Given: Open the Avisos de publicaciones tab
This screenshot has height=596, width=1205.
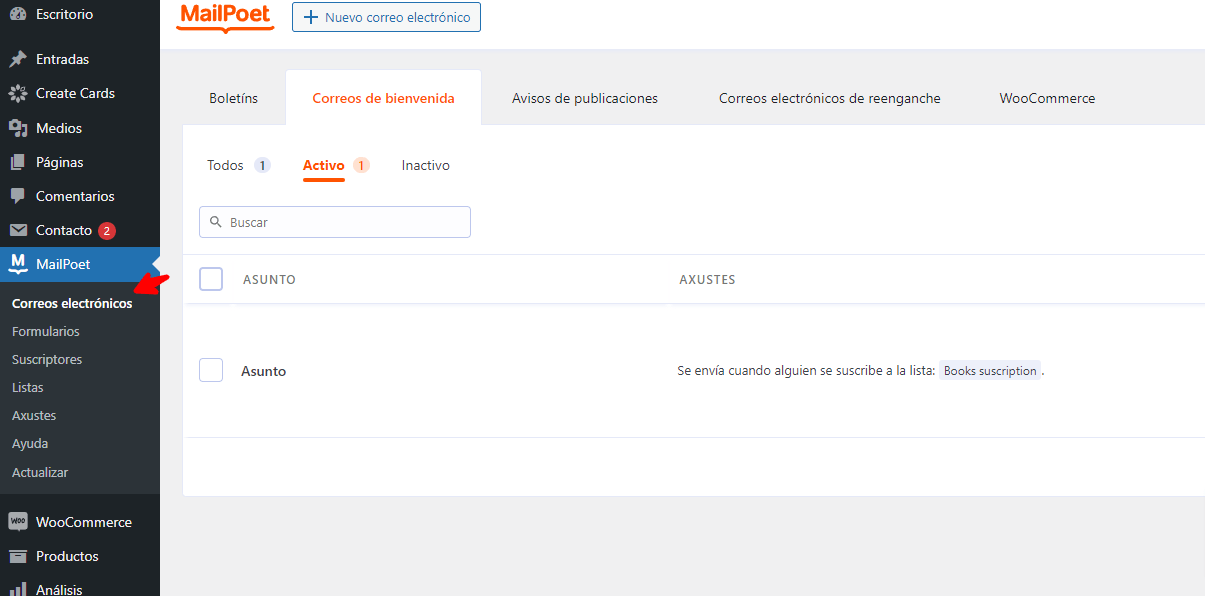Looking at the screenshot, I should [x=585, y=98].
